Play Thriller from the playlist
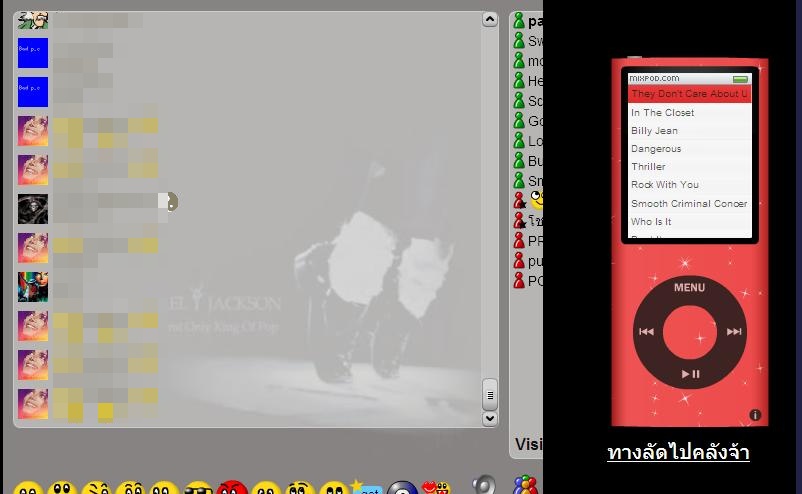 pos(689,167)
